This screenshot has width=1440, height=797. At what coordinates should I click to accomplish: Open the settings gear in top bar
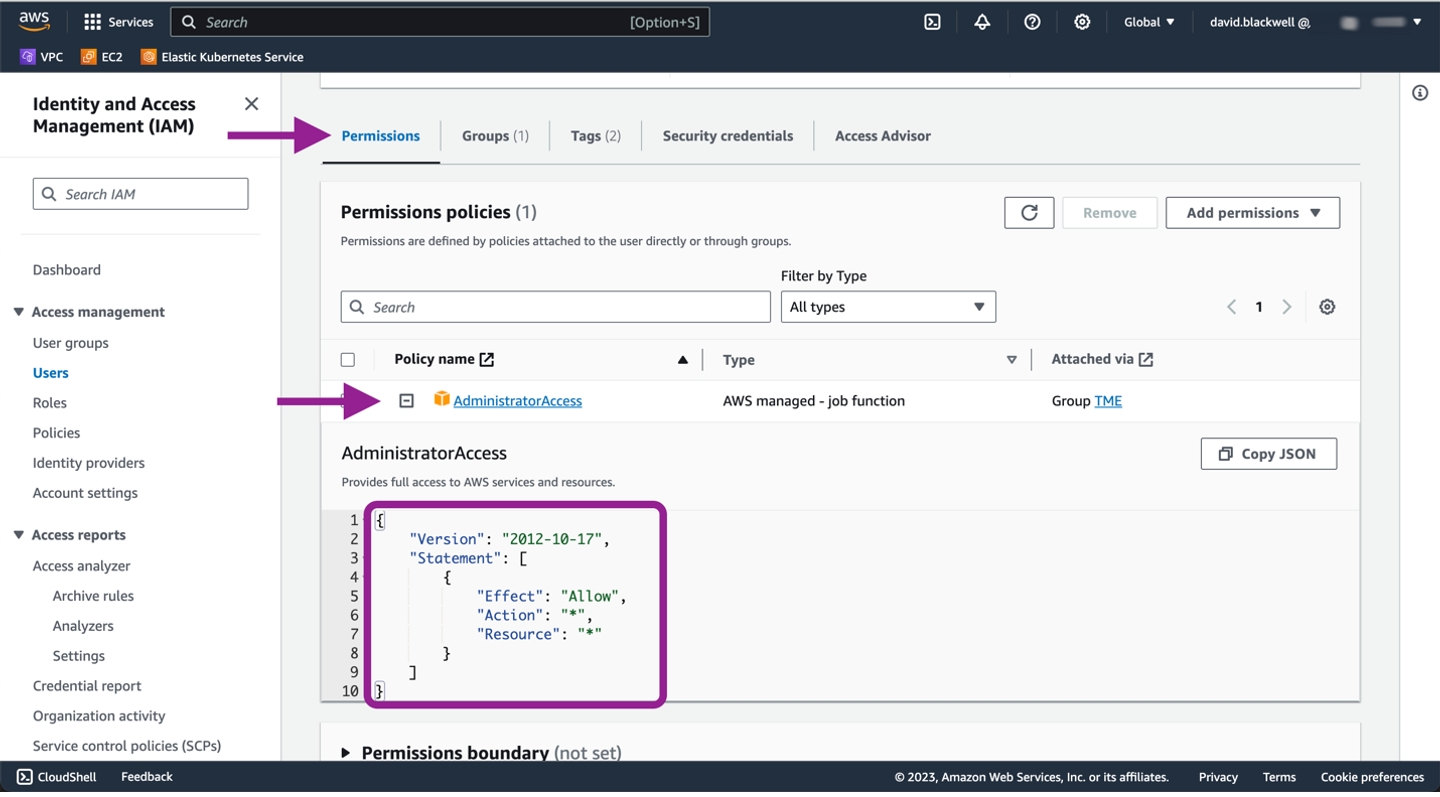[x=1082, y=22]
